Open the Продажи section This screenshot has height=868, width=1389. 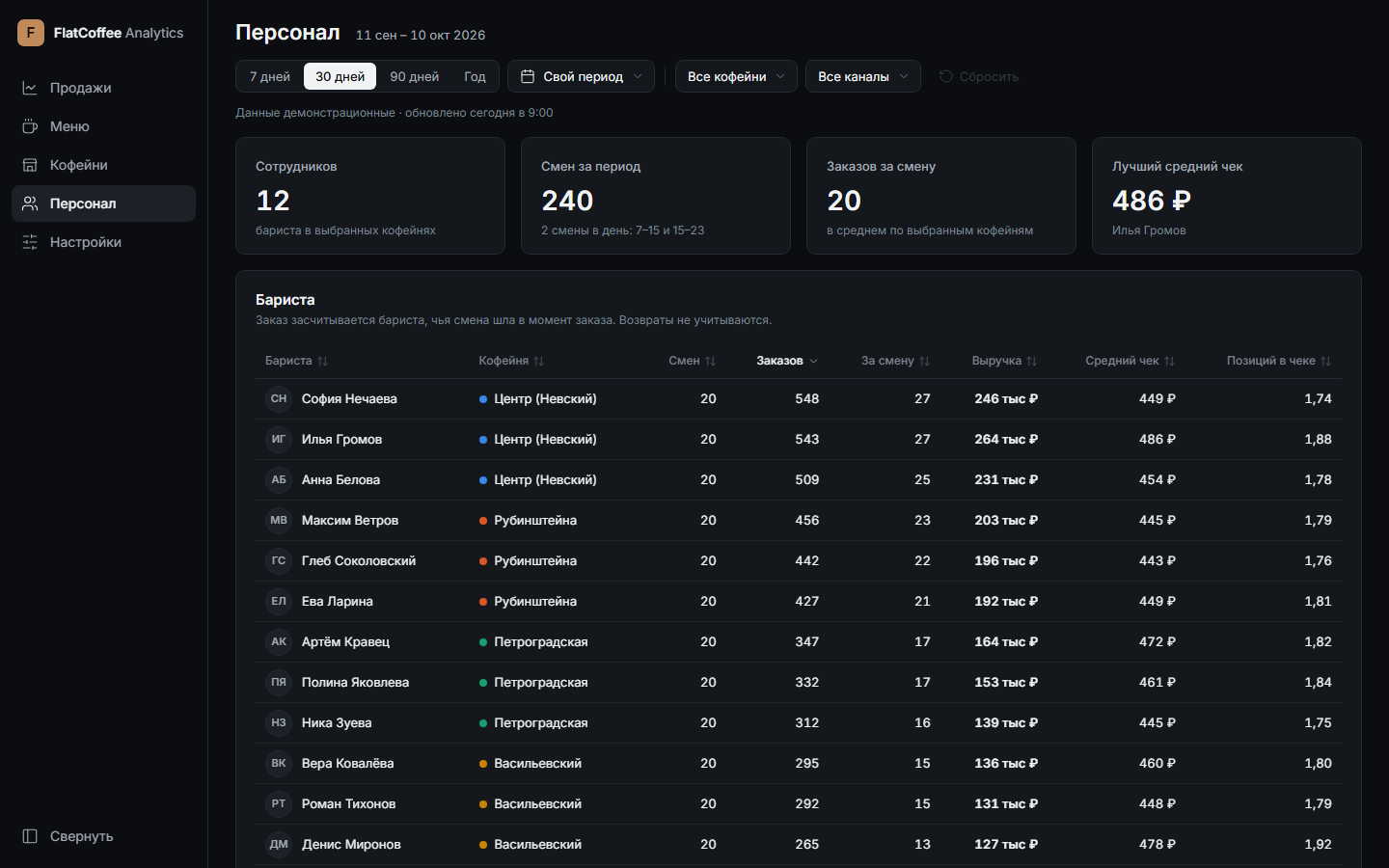click(x=103, y=88)
